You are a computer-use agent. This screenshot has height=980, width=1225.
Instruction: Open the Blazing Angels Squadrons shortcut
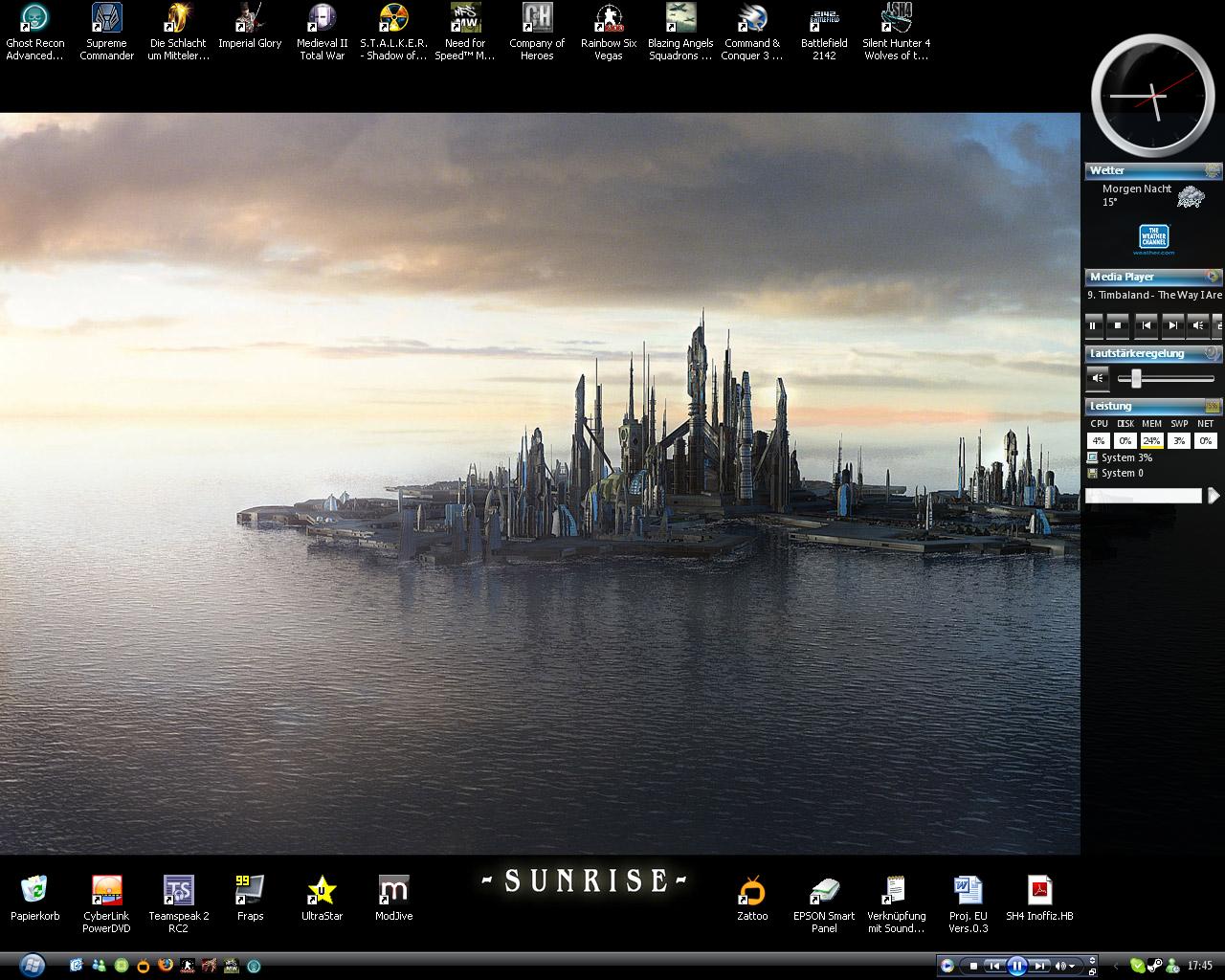tap(680, 32)
